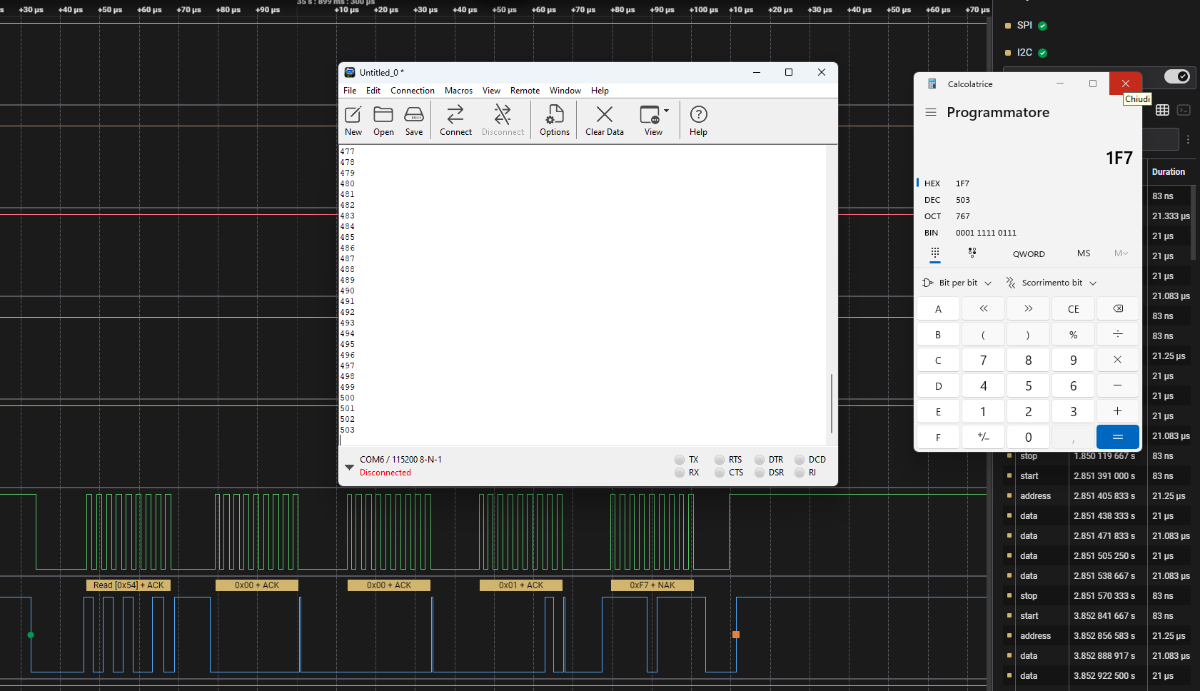Screen dimensions: 1200x691
Task: Click the 'Read [0x54] + ACK' frame label
Action: pyautogui.click(x=129, y=585)
